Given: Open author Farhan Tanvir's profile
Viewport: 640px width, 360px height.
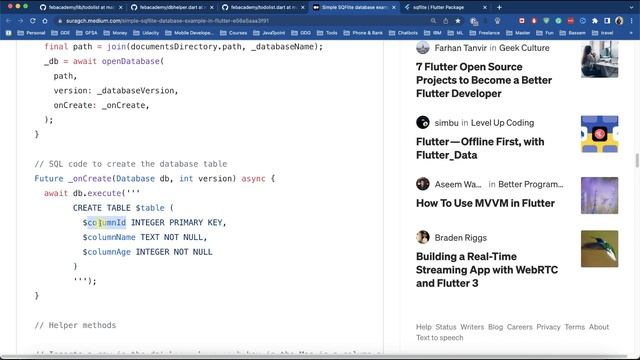Looking at the screenshot, I should tap(460, 48).
